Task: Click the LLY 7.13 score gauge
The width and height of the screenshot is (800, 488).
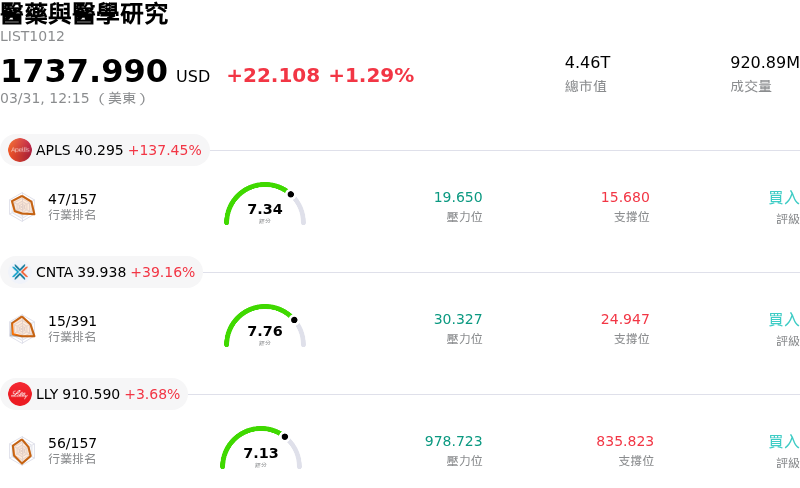Action: [x=261, y=450]
